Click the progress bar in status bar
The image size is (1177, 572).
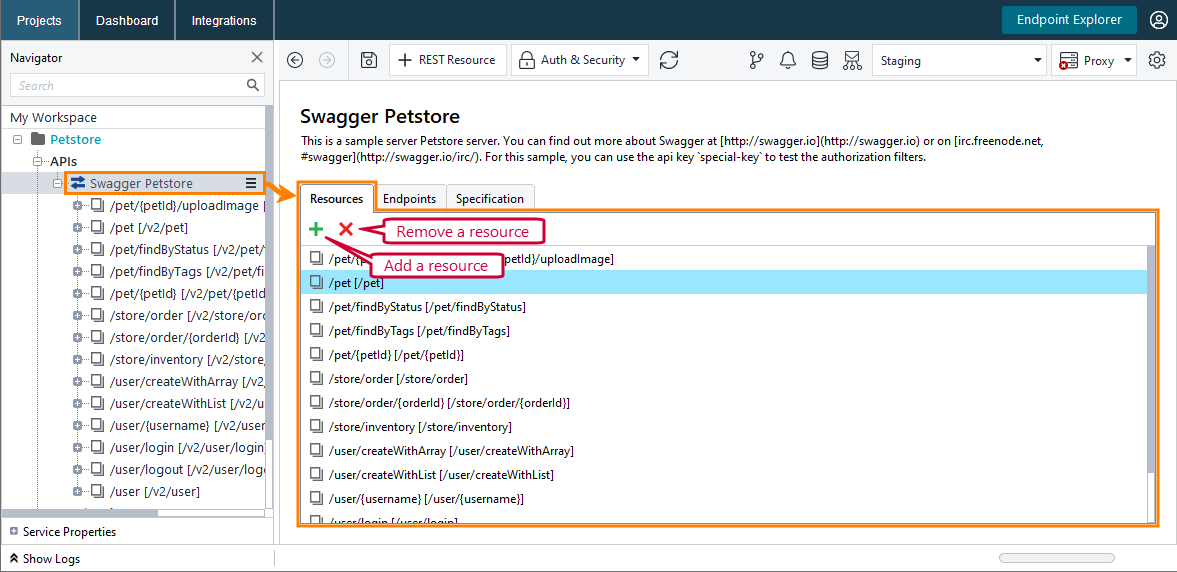coord(1057,558)
